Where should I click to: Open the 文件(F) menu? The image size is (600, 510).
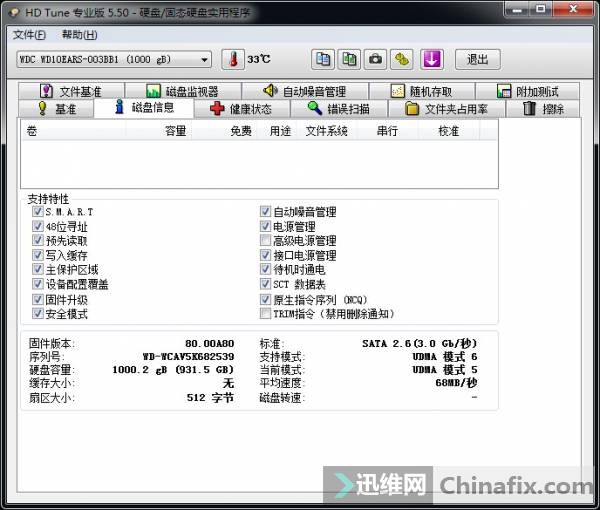tap(29, 35)
